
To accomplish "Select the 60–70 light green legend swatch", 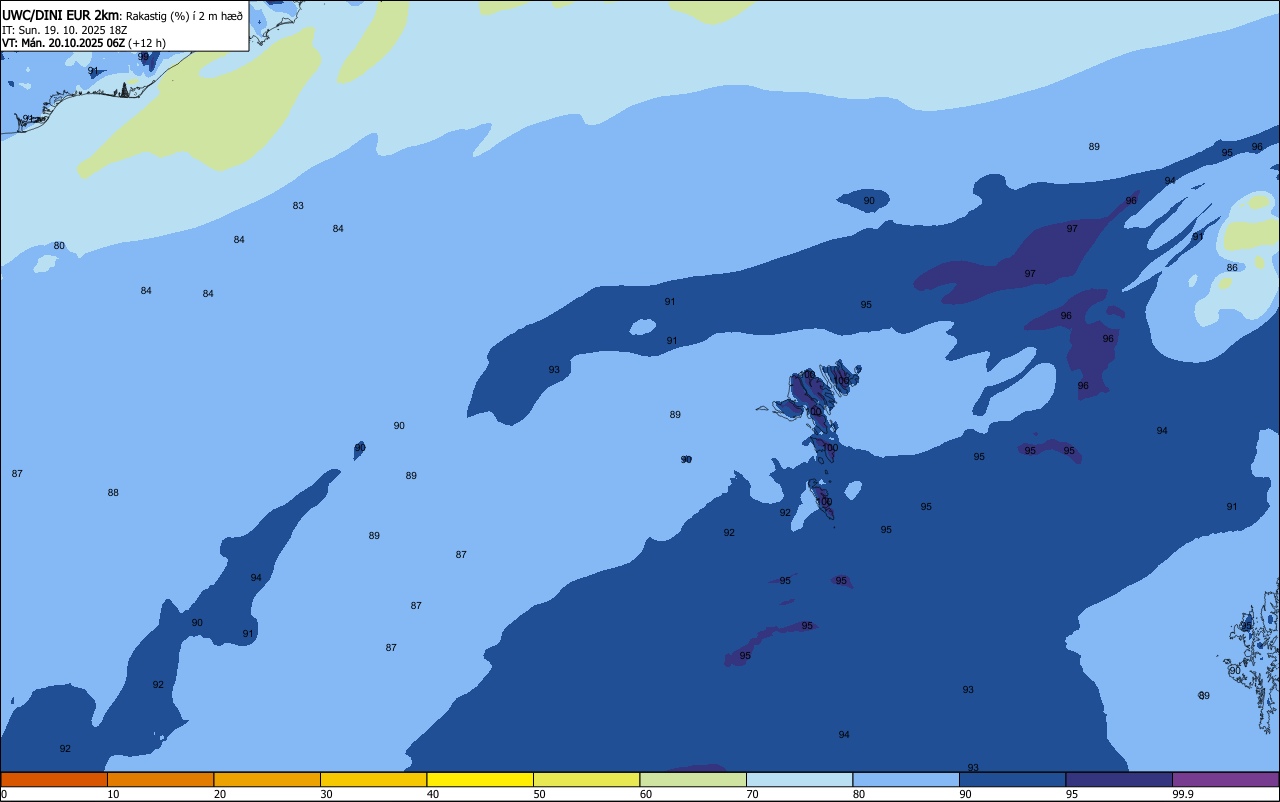I will coord(693,779).
